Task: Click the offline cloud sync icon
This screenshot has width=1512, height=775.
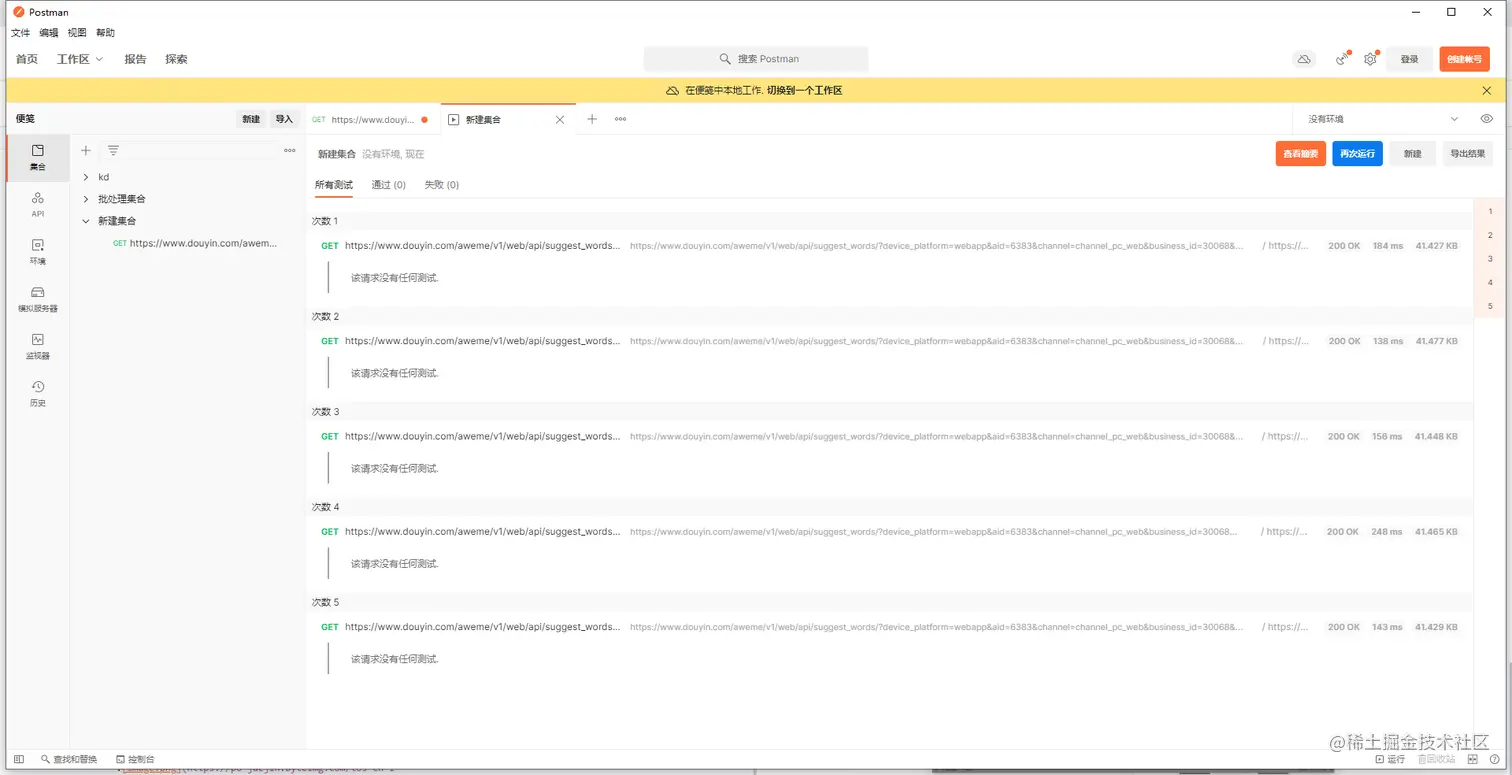Action: [1304, 59]
